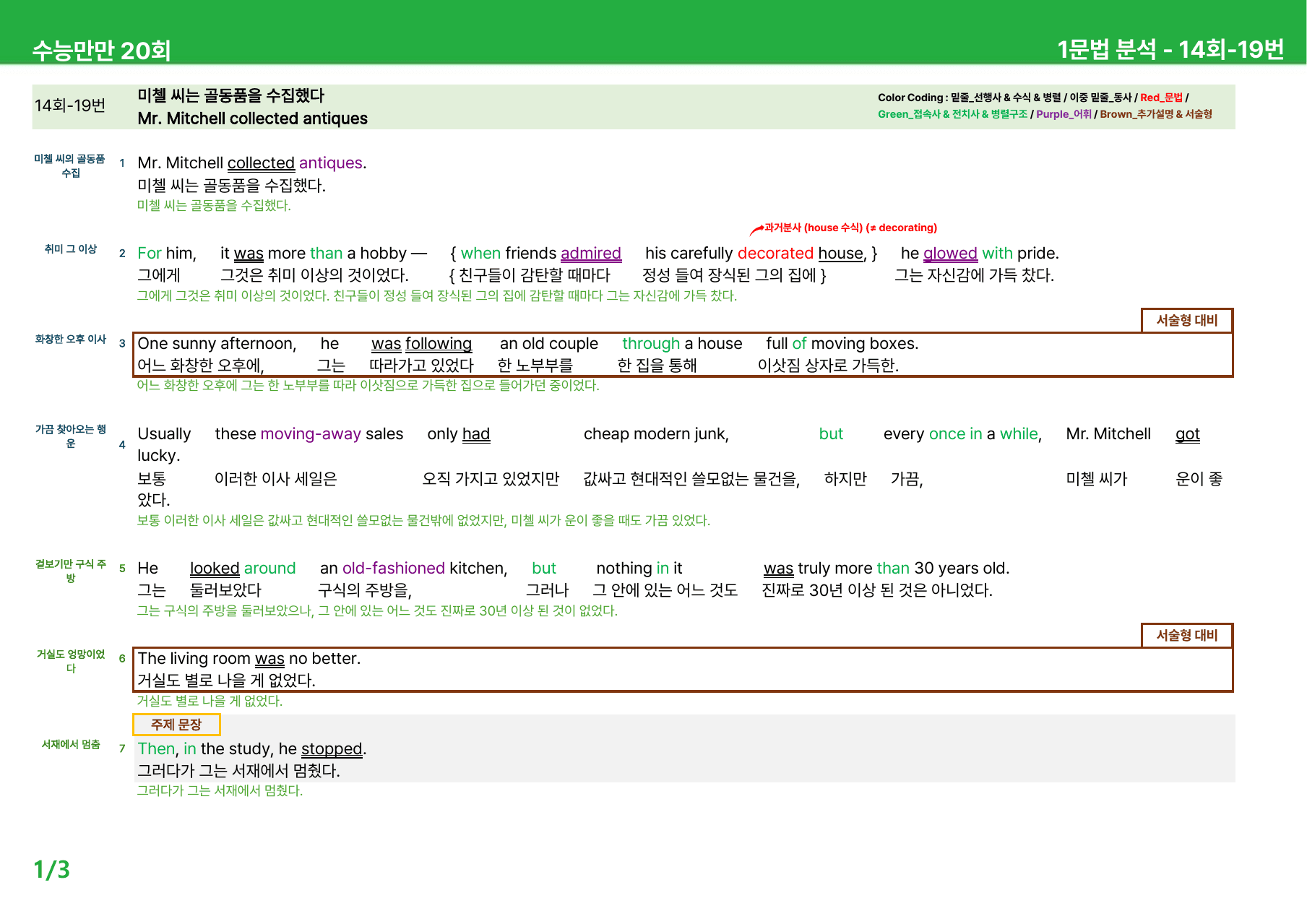
Task: Click the '서술형 대비' tag above sentence 3
Action: click(x=1187, y=320)
